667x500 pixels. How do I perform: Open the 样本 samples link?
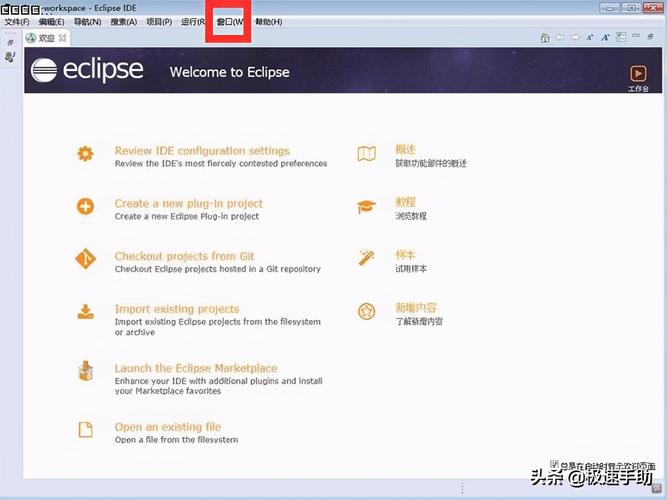(x=405, y=255)
